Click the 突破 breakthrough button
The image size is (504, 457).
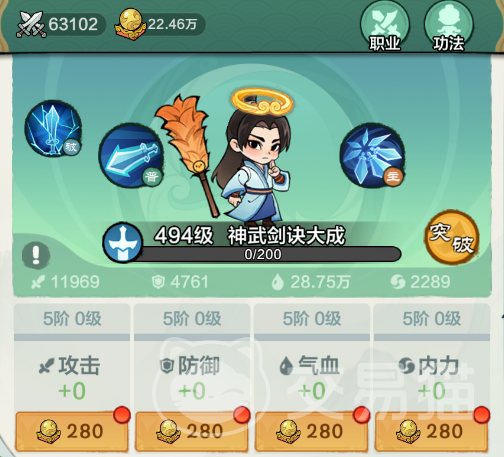pyautogui.click(x=453, y=237)
